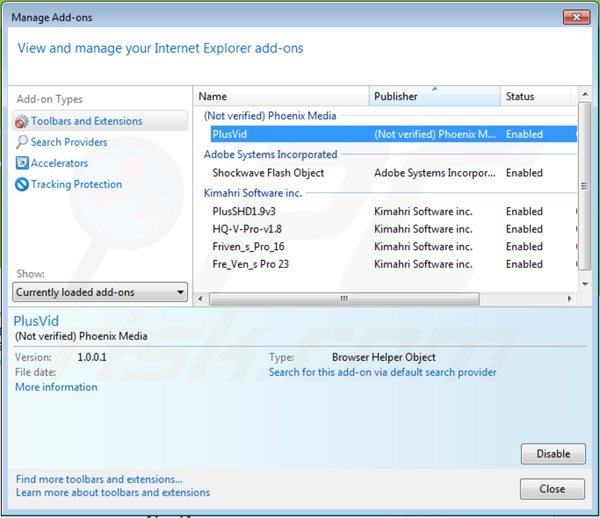Select the Friven_s_Pro_16 add-on
The height and width of the screenshot is (518, 600).
click(x=248, y=247)
